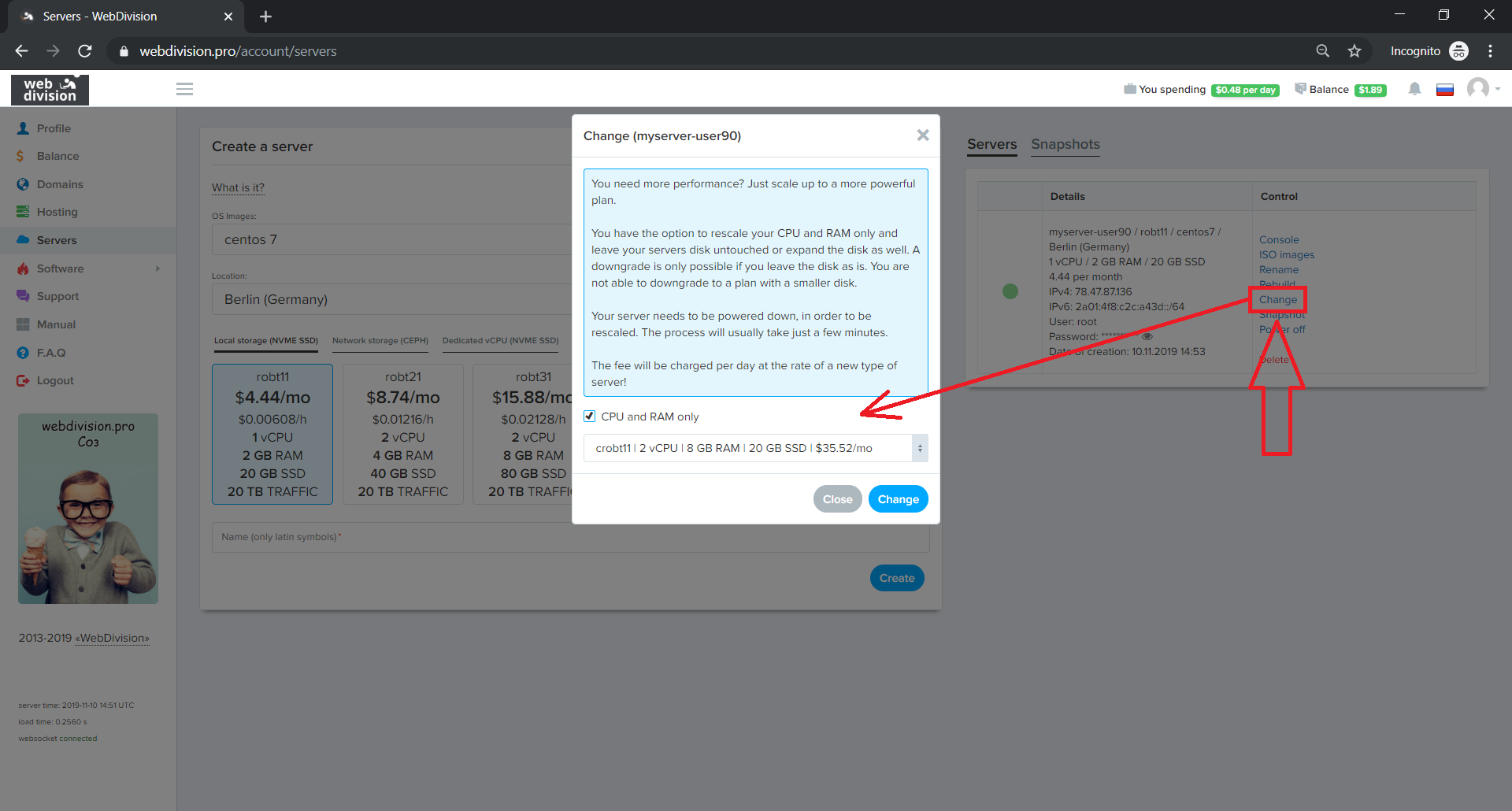Viewport: 1512px width, 811px height.
Task: Open the server plan dropdown crobt11
Action: [754, 448]
